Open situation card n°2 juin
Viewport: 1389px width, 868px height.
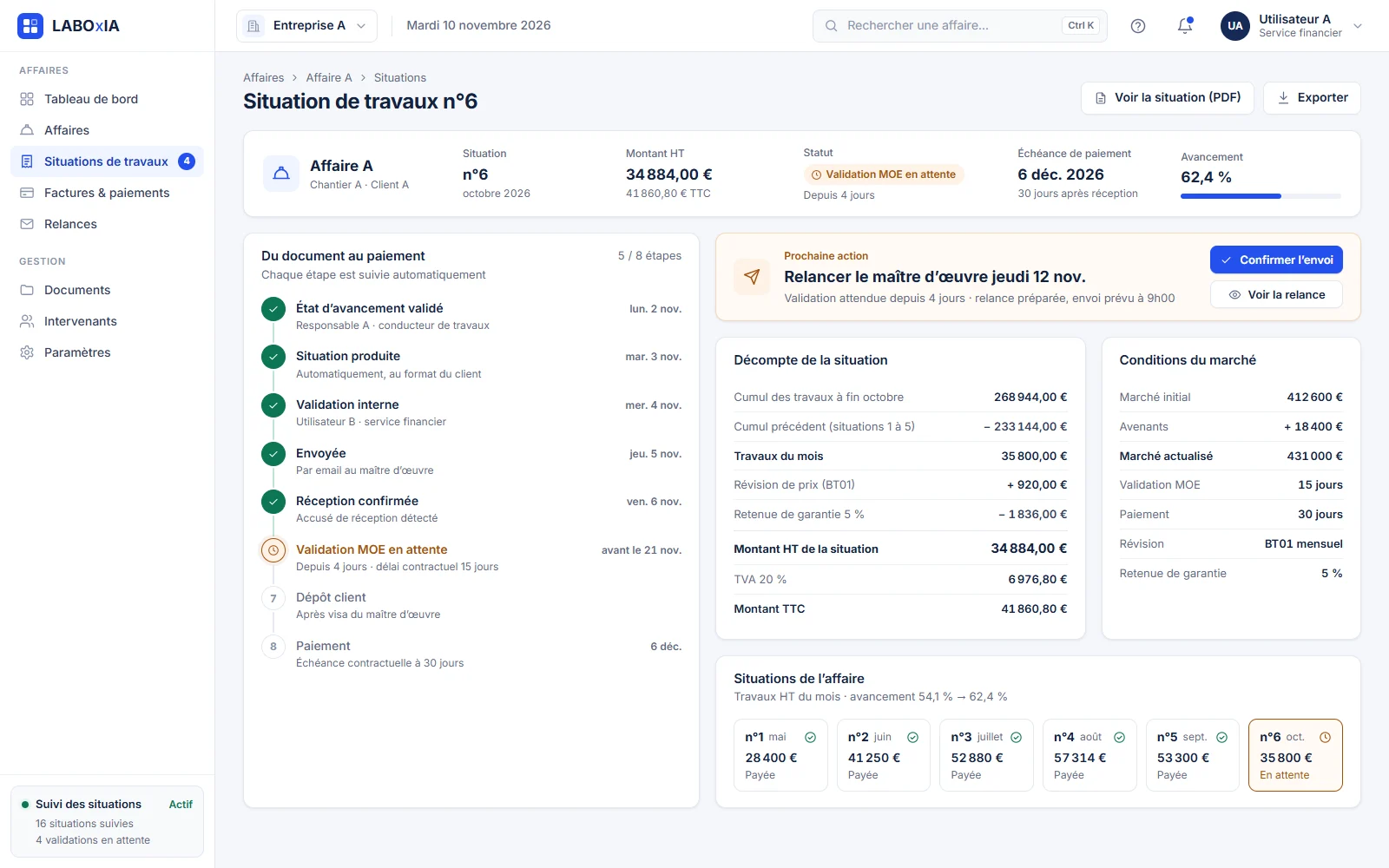(x=884, y=755)
